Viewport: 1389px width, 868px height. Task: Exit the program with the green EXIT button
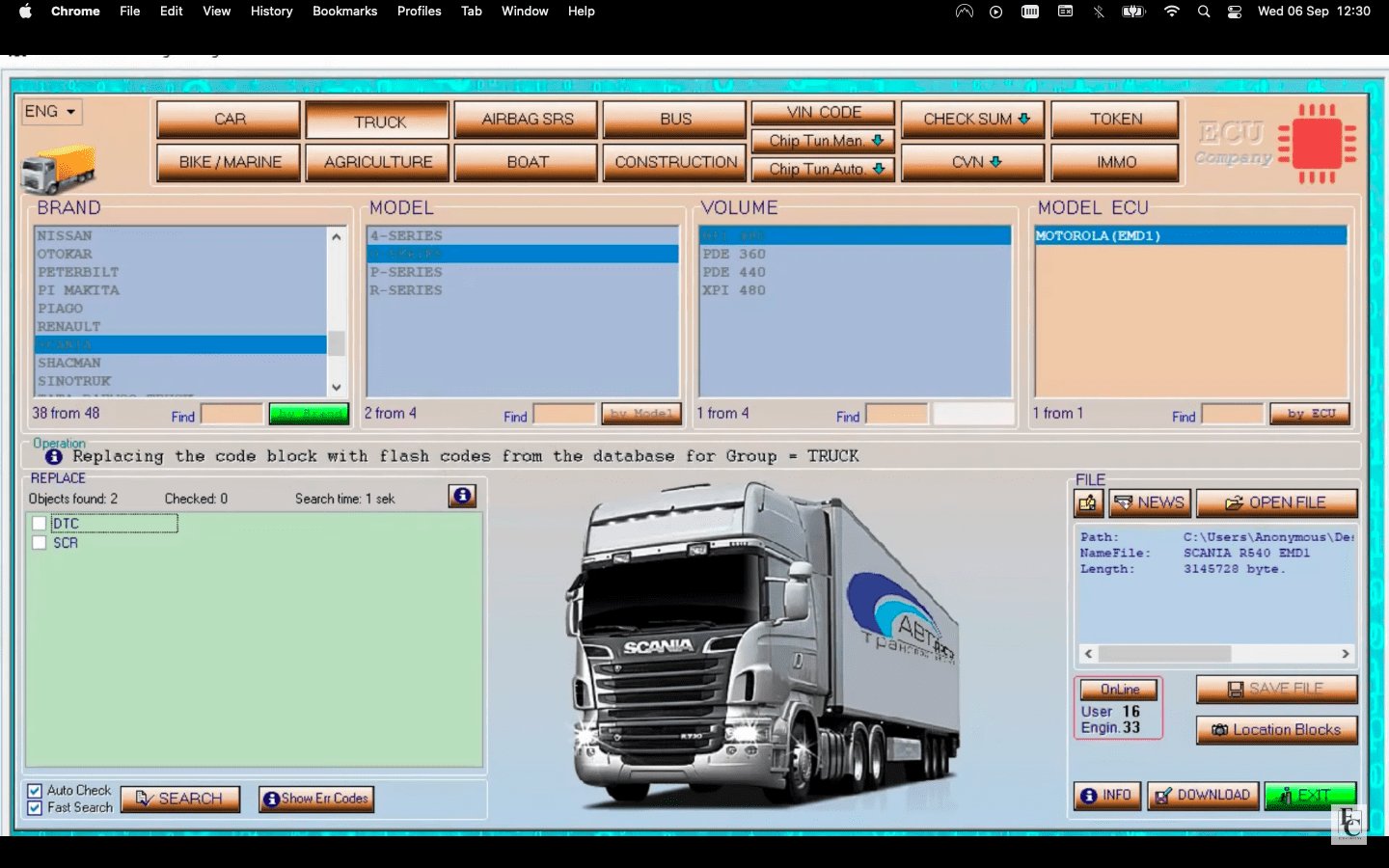click(1310, 796)
